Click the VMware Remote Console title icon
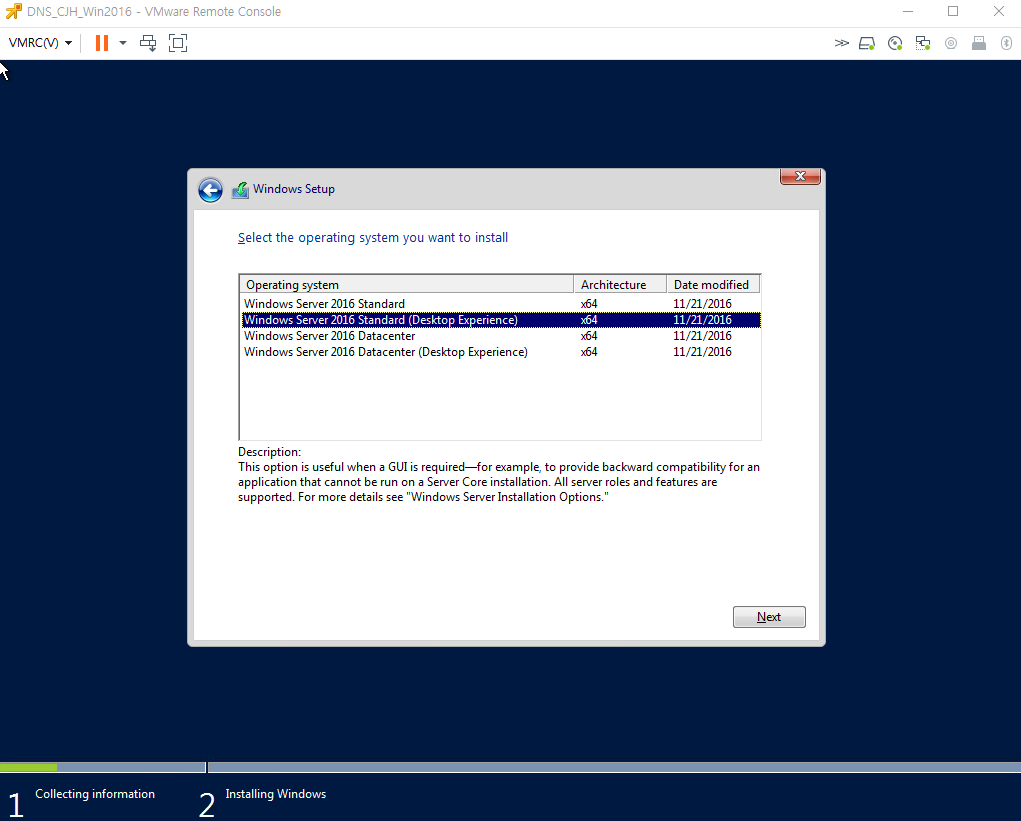1021x821 pixels. pyautogui.click(x=14, y=11)
